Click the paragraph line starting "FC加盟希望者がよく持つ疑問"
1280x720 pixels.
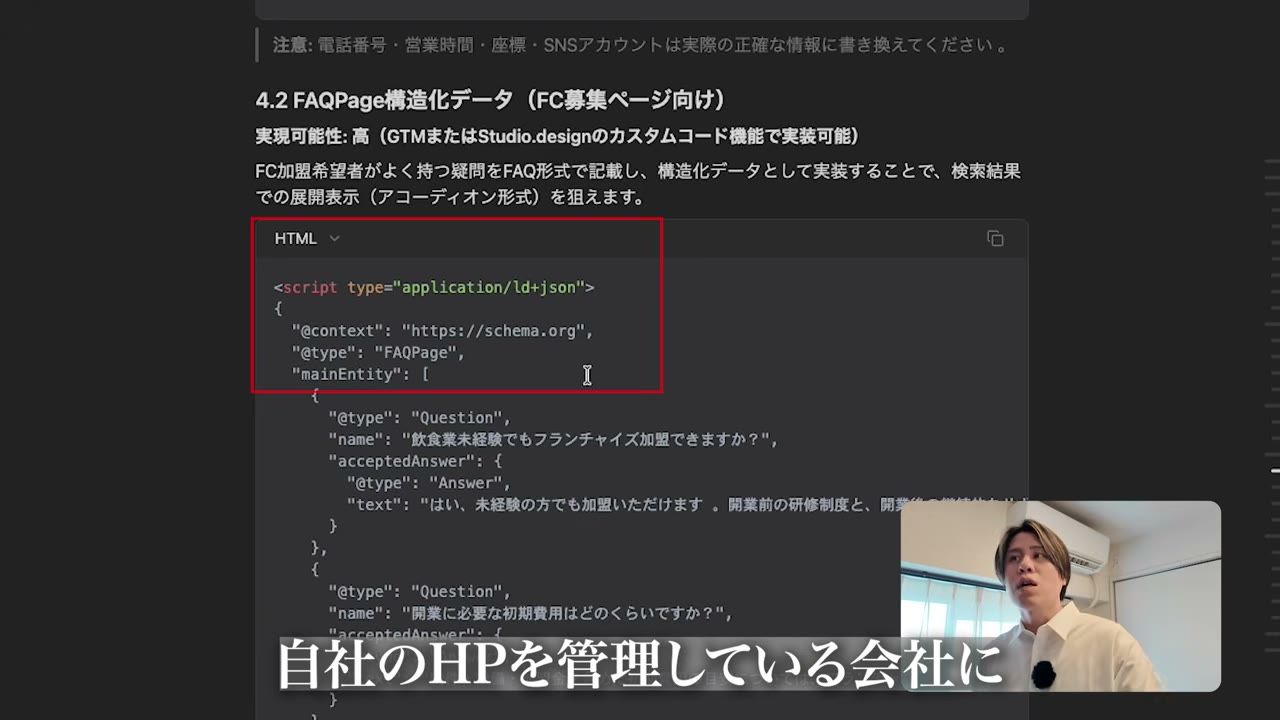pyautogui.click(x=638, y=171)
